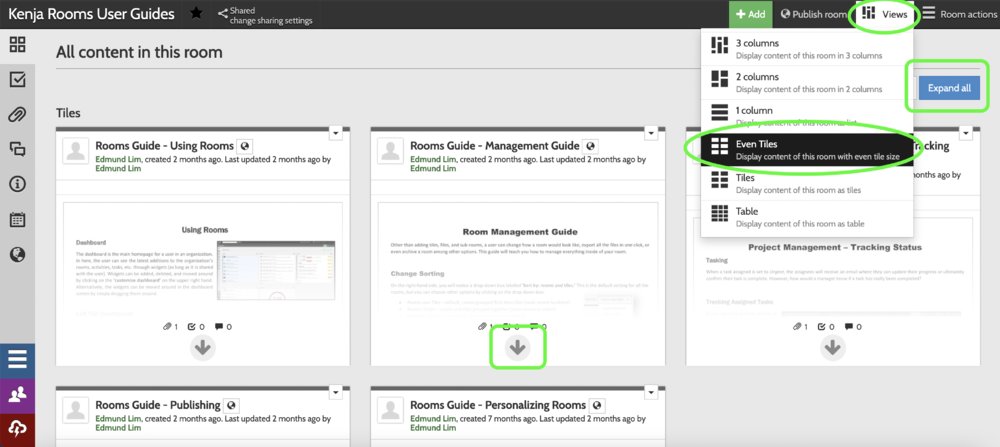Open Rooms Guide - Personalizing Rooms title

coord(498,405)
